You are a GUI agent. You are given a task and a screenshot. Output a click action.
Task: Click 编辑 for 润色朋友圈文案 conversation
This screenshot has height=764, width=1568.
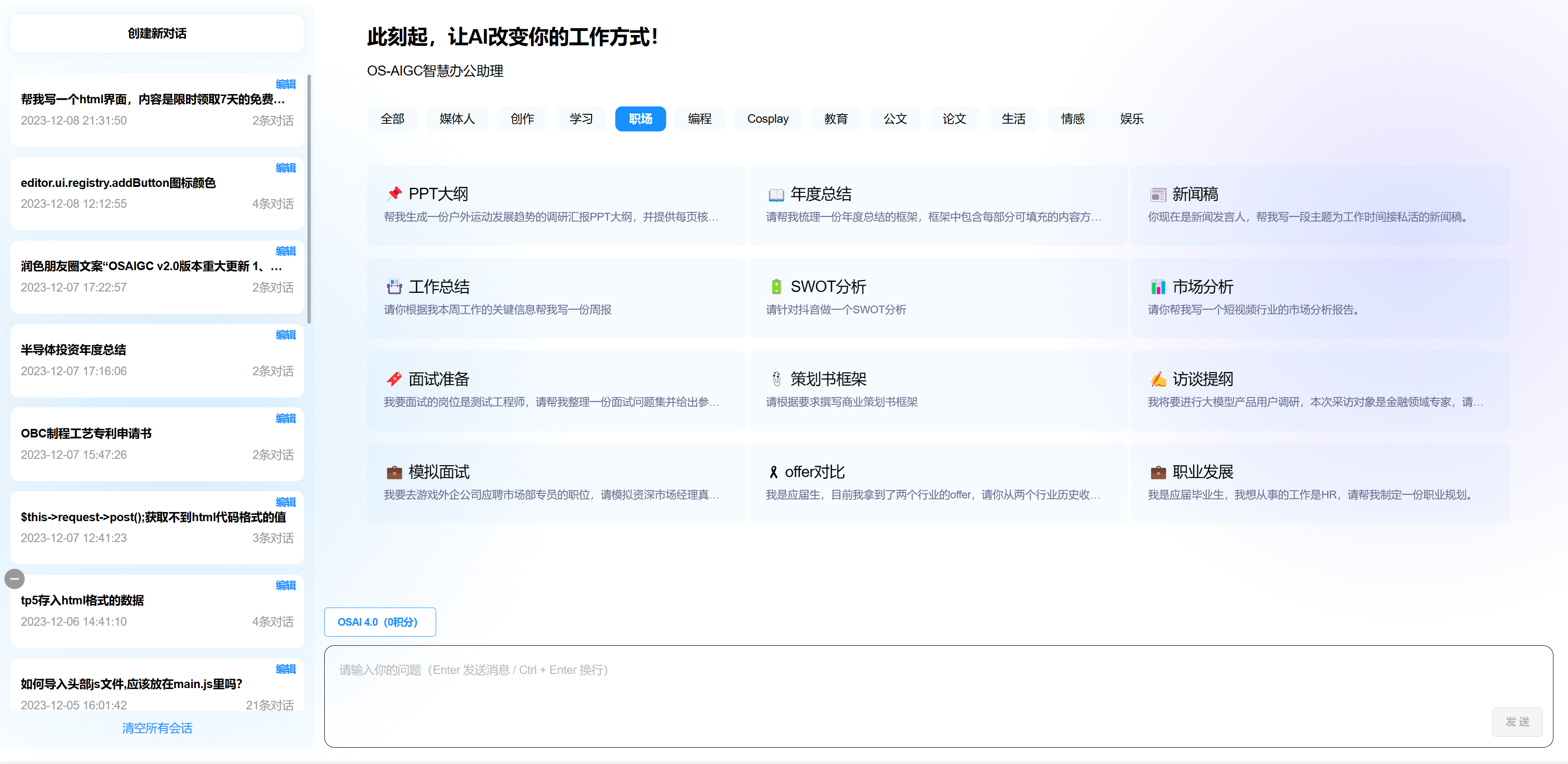(286, 251)
